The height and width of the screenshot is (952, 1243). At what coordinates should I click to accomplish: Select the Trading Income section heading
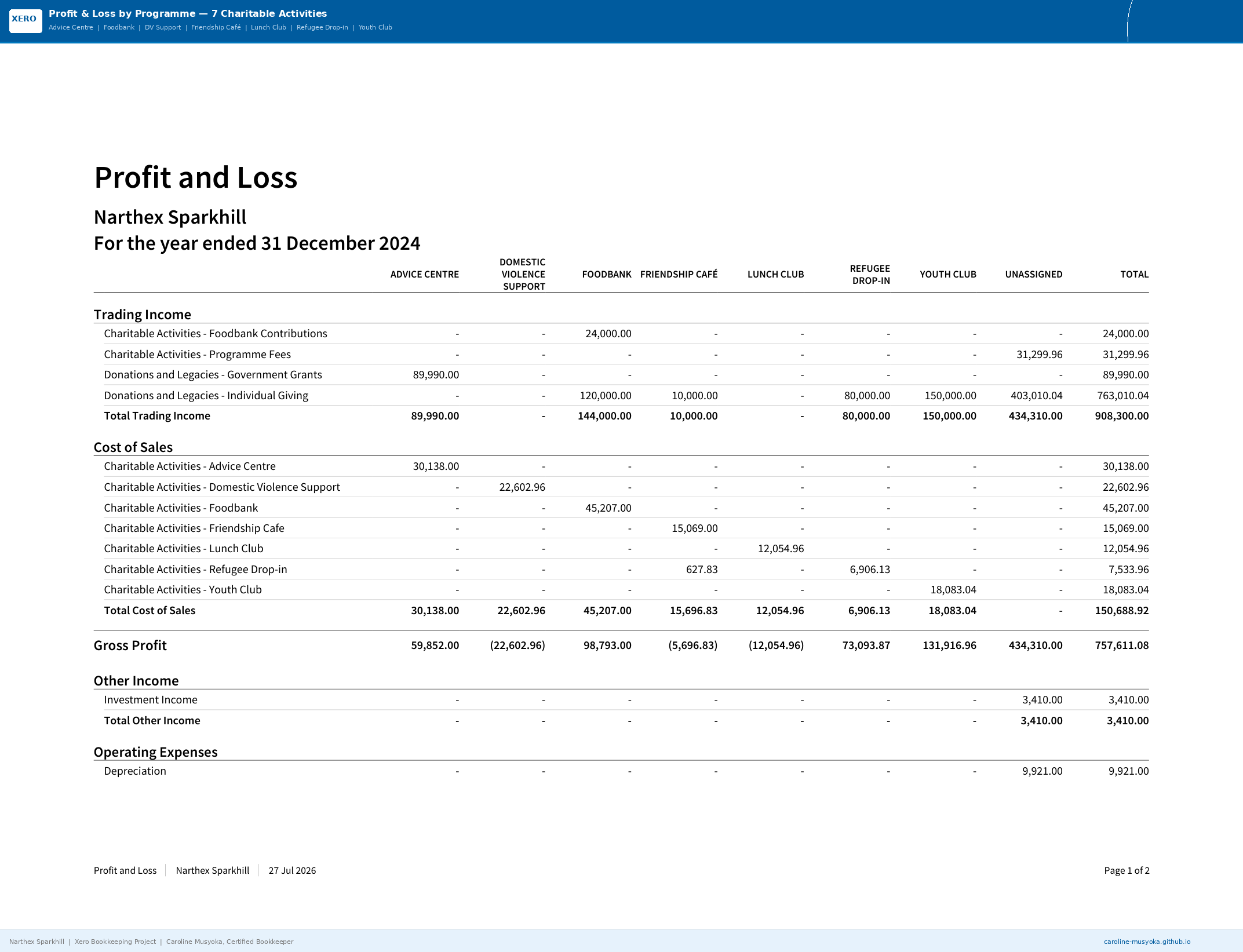click(x=143, y=315)
